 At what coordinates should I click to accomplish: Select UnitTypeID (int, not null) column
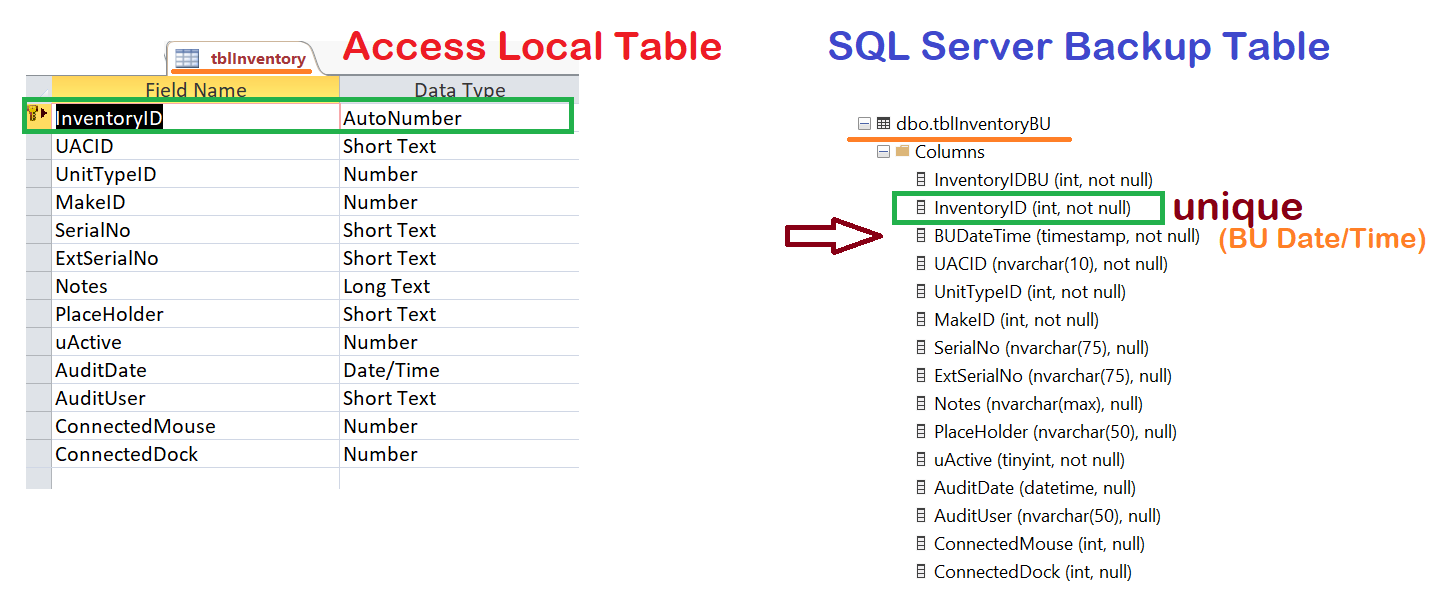point(1030,292)
